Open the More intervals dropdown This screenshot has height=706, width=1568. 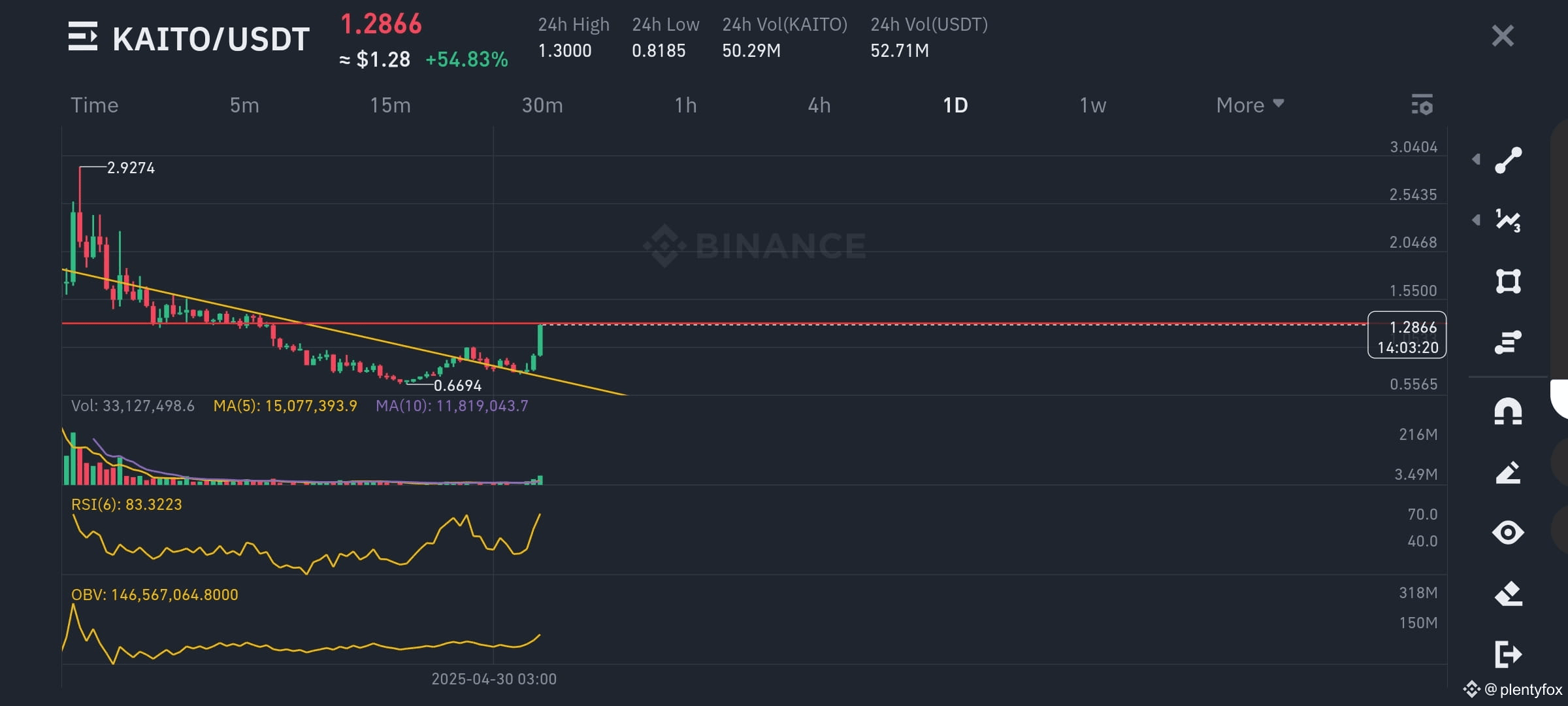point(1250,105)
